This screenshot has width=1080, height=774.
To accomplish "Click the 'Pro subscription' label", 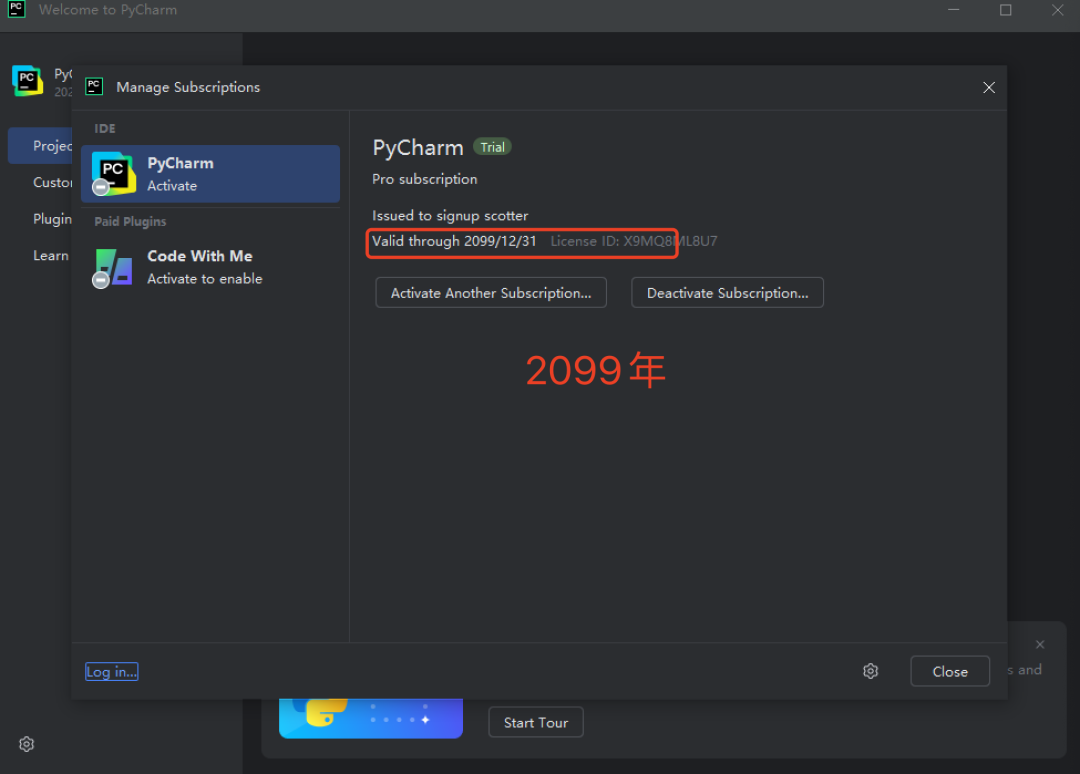I will click(x=424, y=179).
